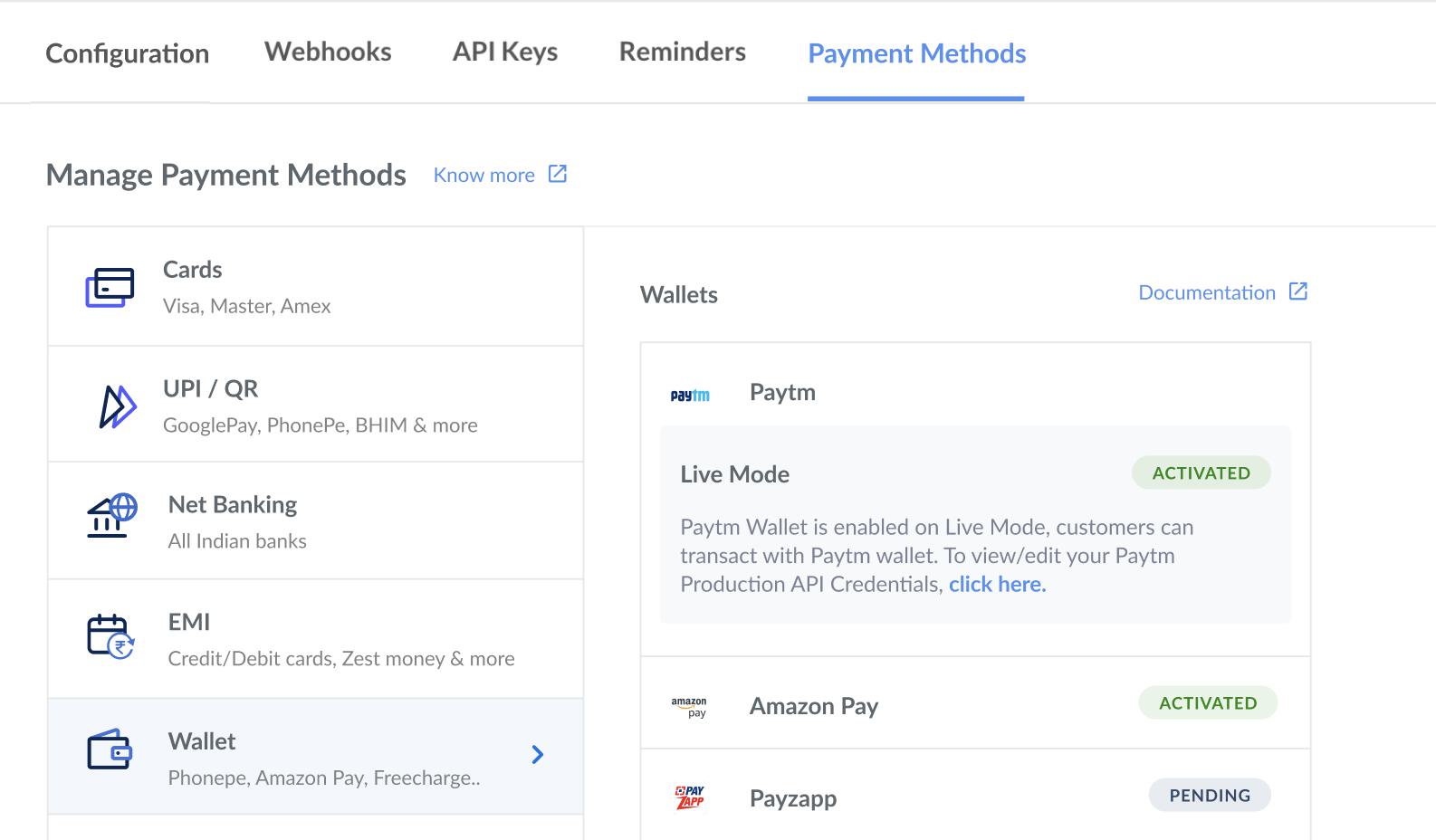Select the Wallet payment method
This screenshot has width=1436, height=840.
315,757
